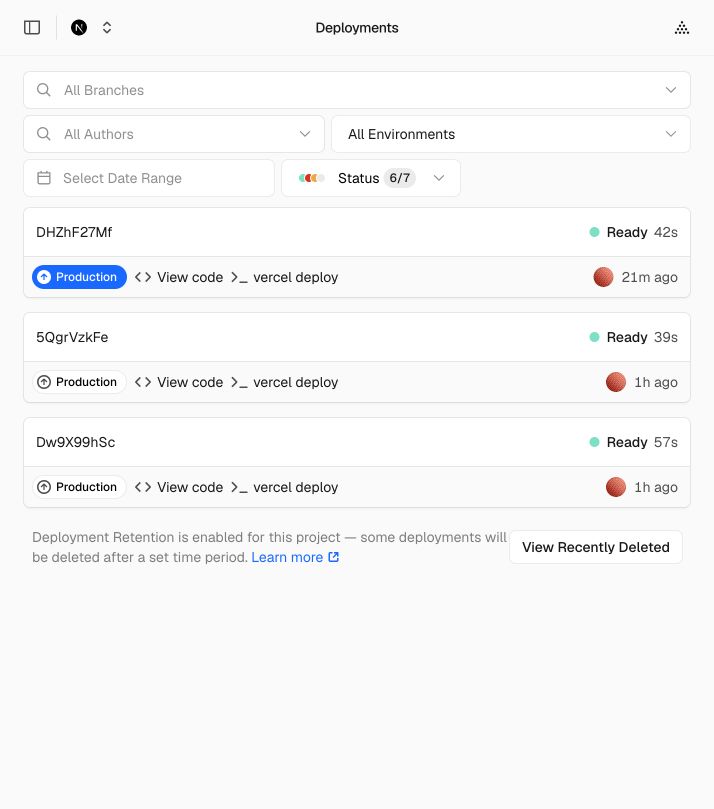This screenshot has width=714, height=809.
Task: Open deployment DHZhF27Mf
Action: [74, 232]
